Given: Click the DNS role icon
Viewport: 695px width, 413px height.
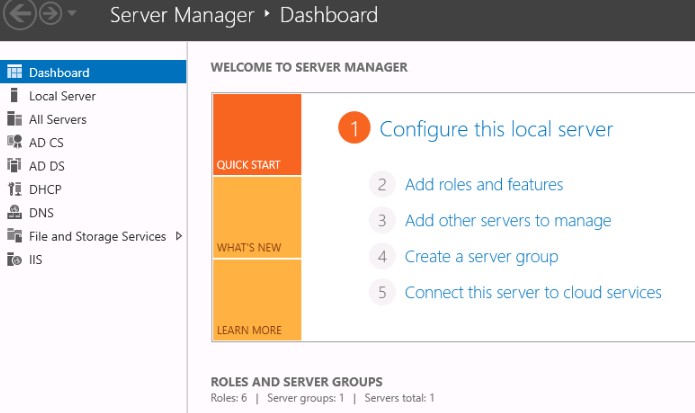Looking at the screenshot, I should [x=14, y=212].
